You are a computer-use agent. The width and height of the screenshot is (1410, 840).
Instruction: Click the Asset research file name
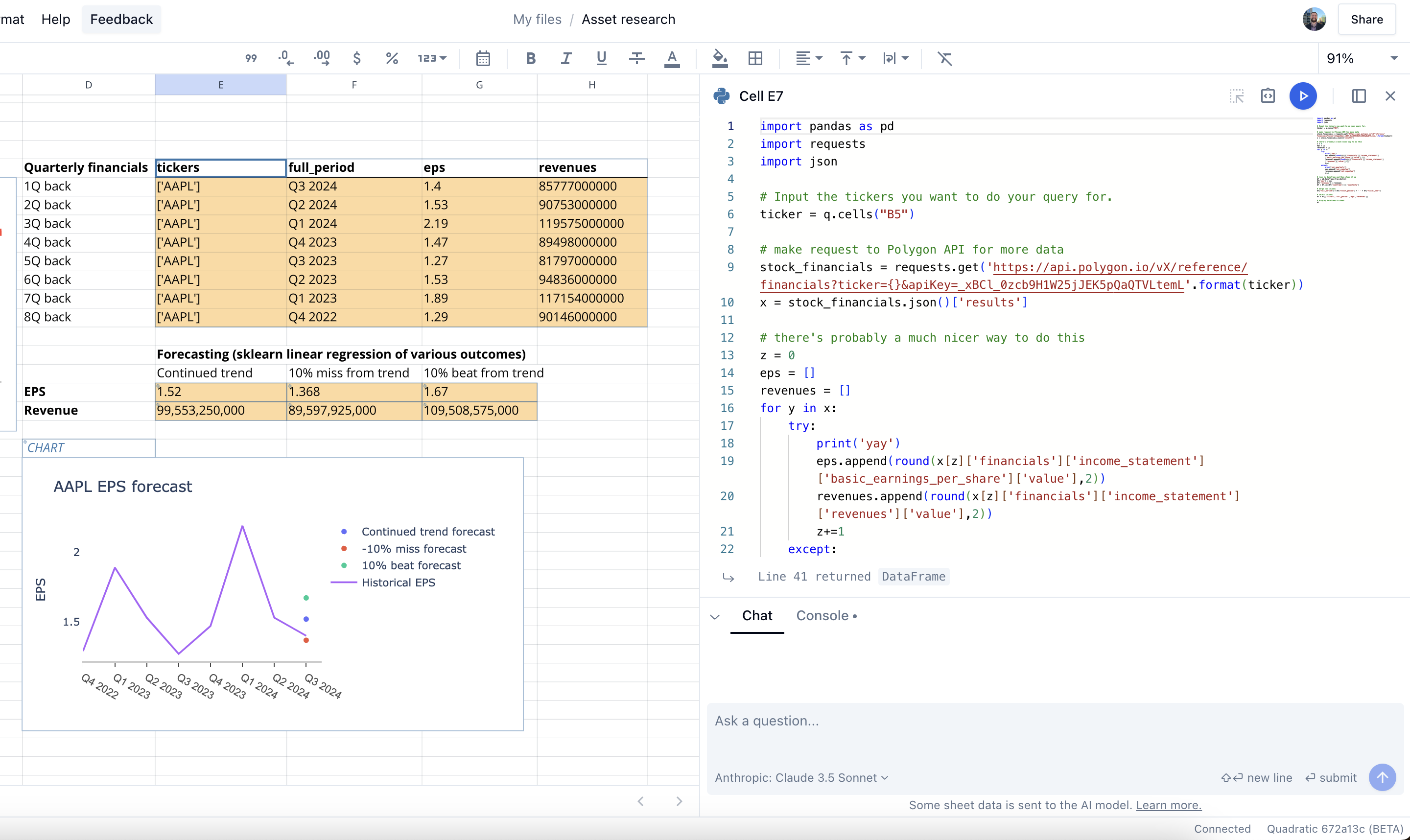point(628,19)
